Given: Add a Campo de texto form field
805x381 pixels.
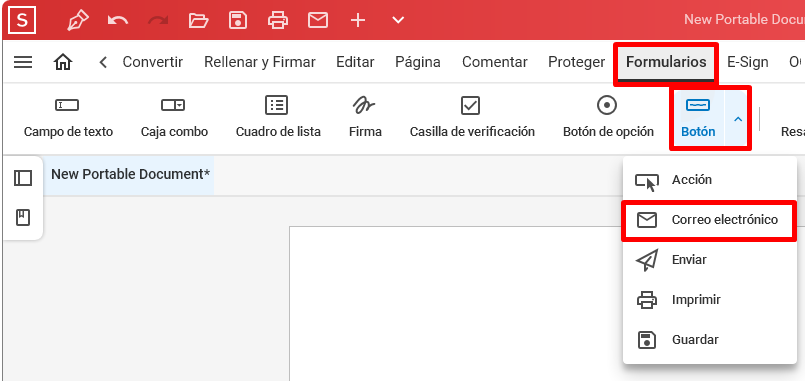Looking at the screenshot, I should click(x=68, y=118).
